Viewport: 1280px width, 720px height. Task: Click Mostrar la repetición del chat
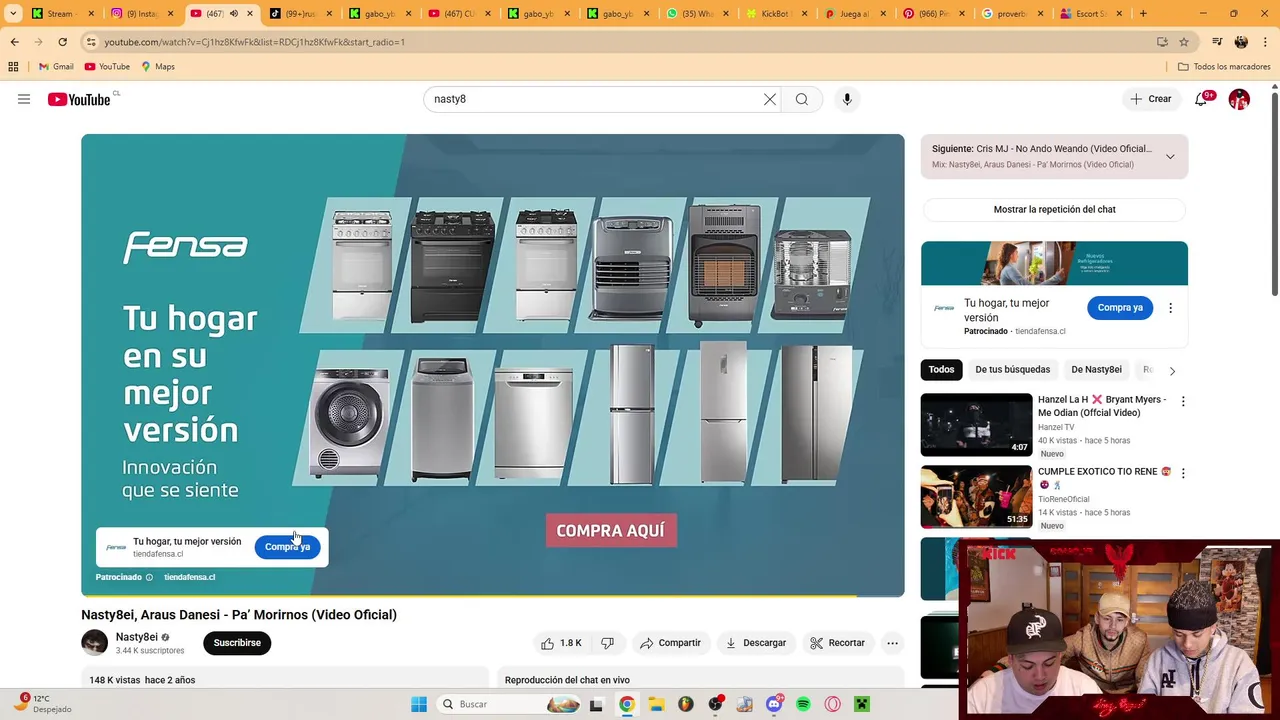pyautogui.click(x=1054, y=210)
